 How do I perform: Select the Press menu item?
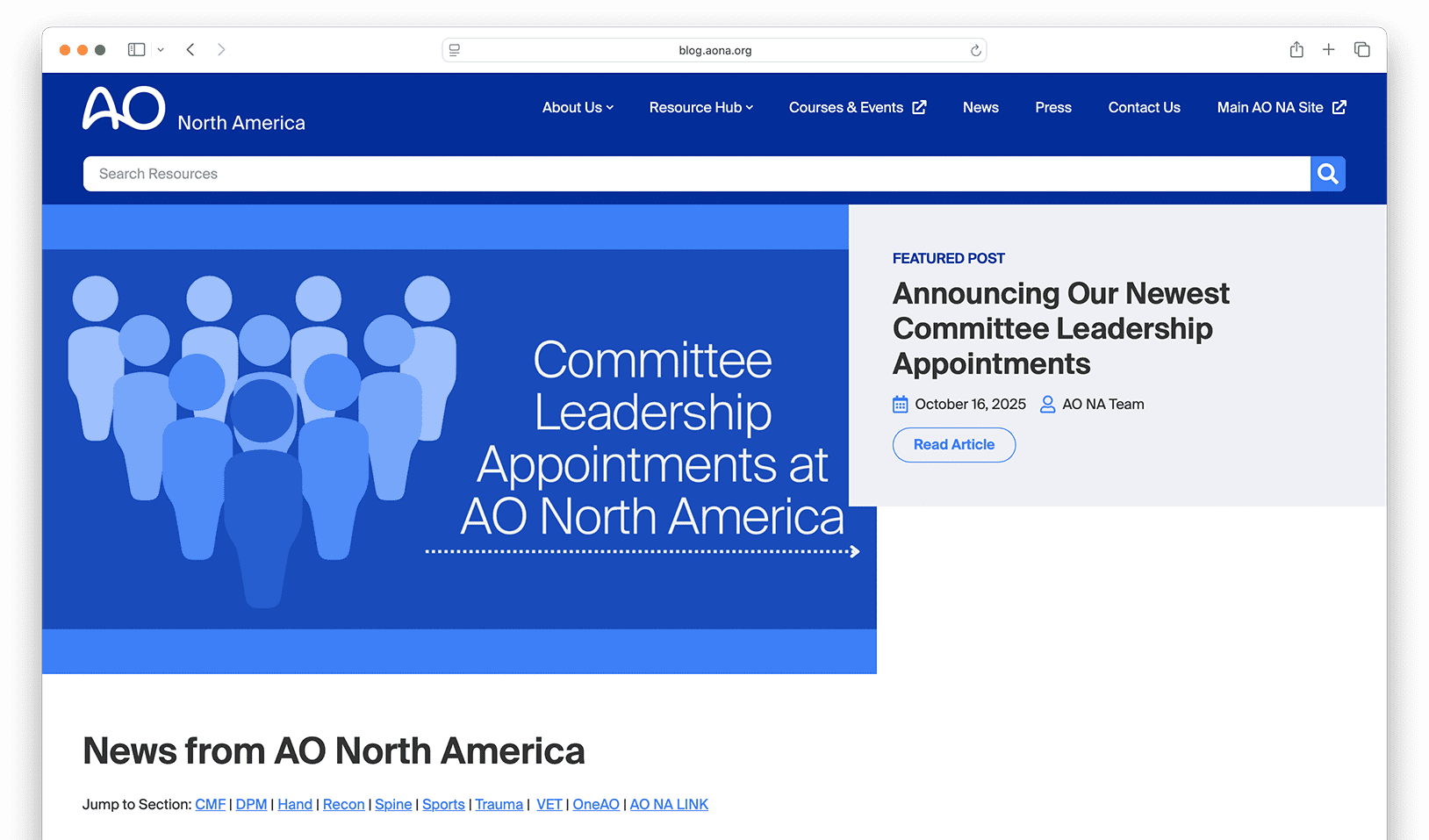pos(1053,107)
